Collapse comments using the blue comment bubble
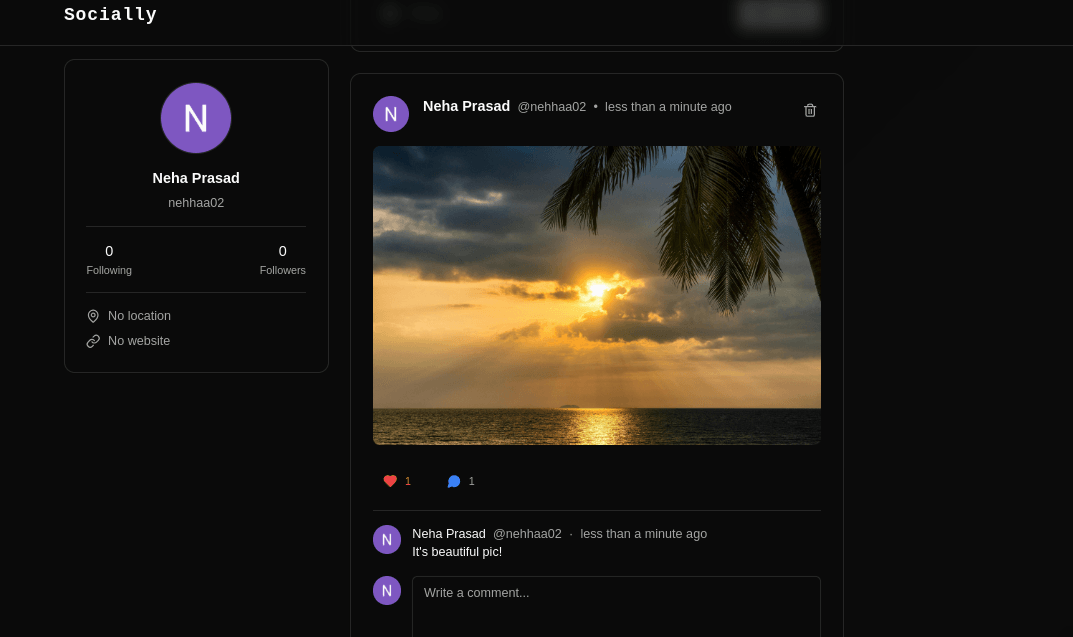Image resolution: width=1073 pixels, height=637 pixels. pyautogui.click(x=454, y=481)
